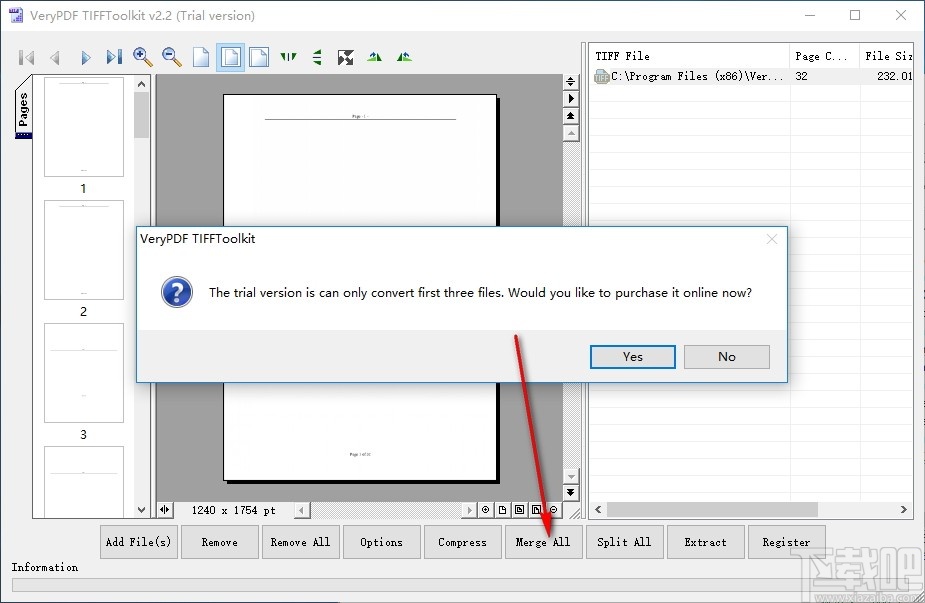Toggle the fit-width page view icon

click(x=258, y=57)
